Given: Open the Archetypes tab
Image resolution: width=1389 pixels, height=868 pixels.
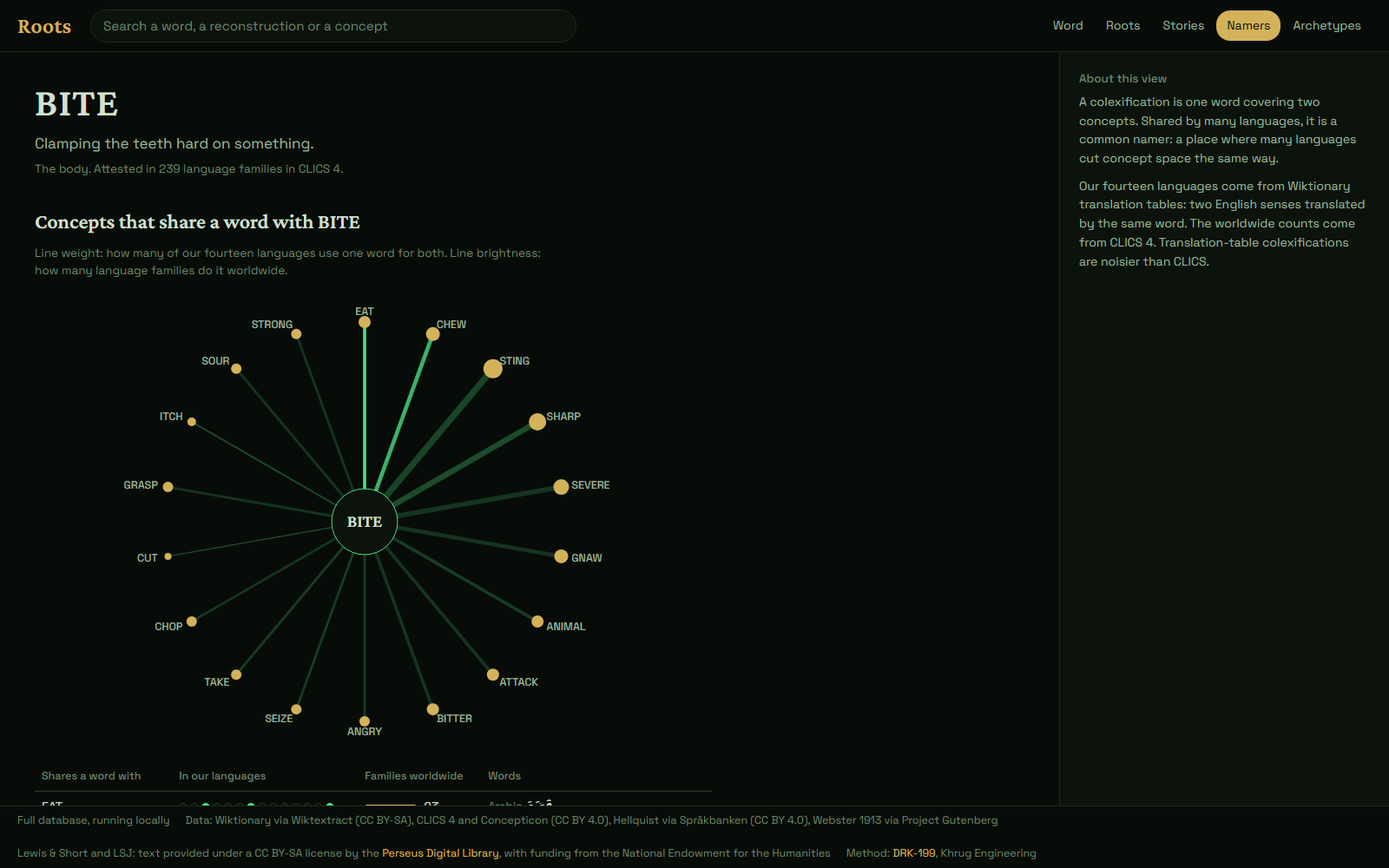Looking at the screenshot, I should pyautogui.click(x=1326, y=26).
